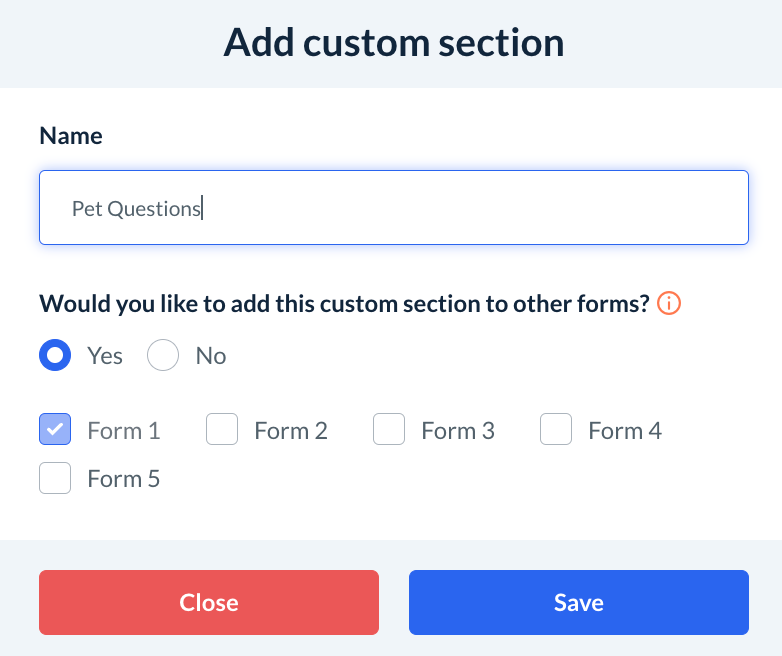Toggle the Form 5 checkbox
The width and height of the screenshot is (782, 656).
[55, 479]
